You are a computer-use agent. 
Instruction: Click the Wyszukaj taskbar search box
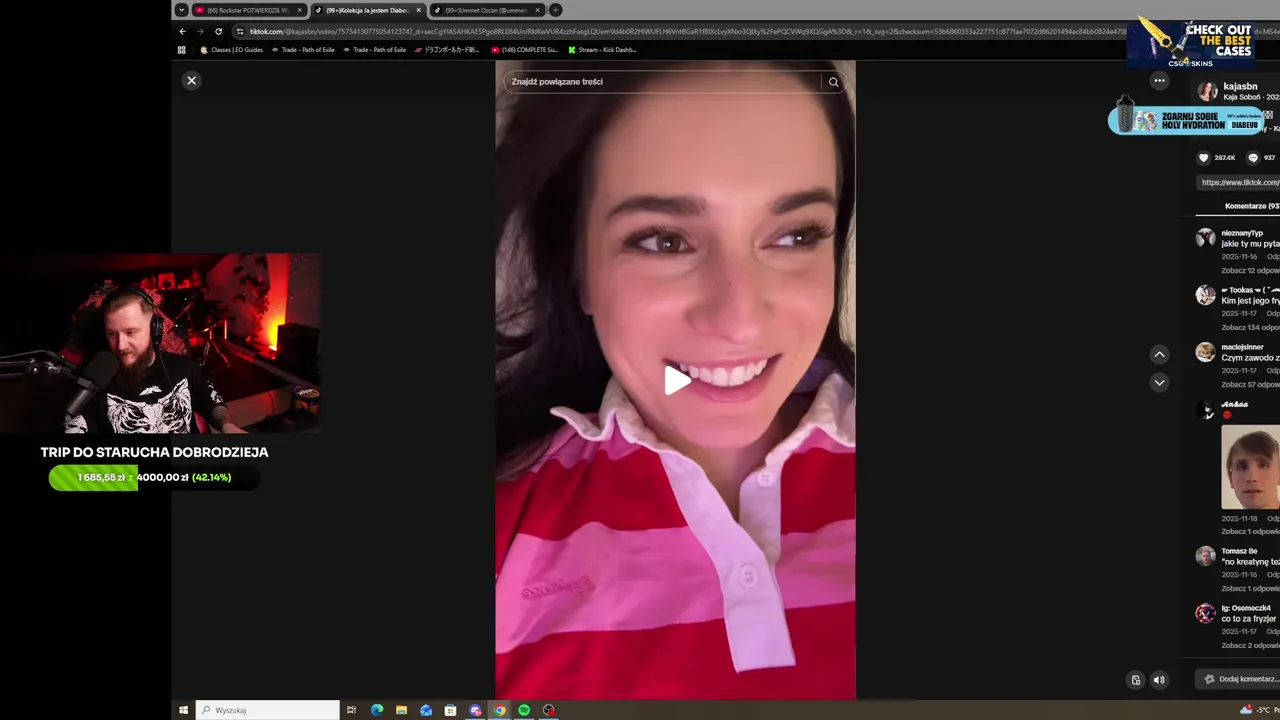267,710
